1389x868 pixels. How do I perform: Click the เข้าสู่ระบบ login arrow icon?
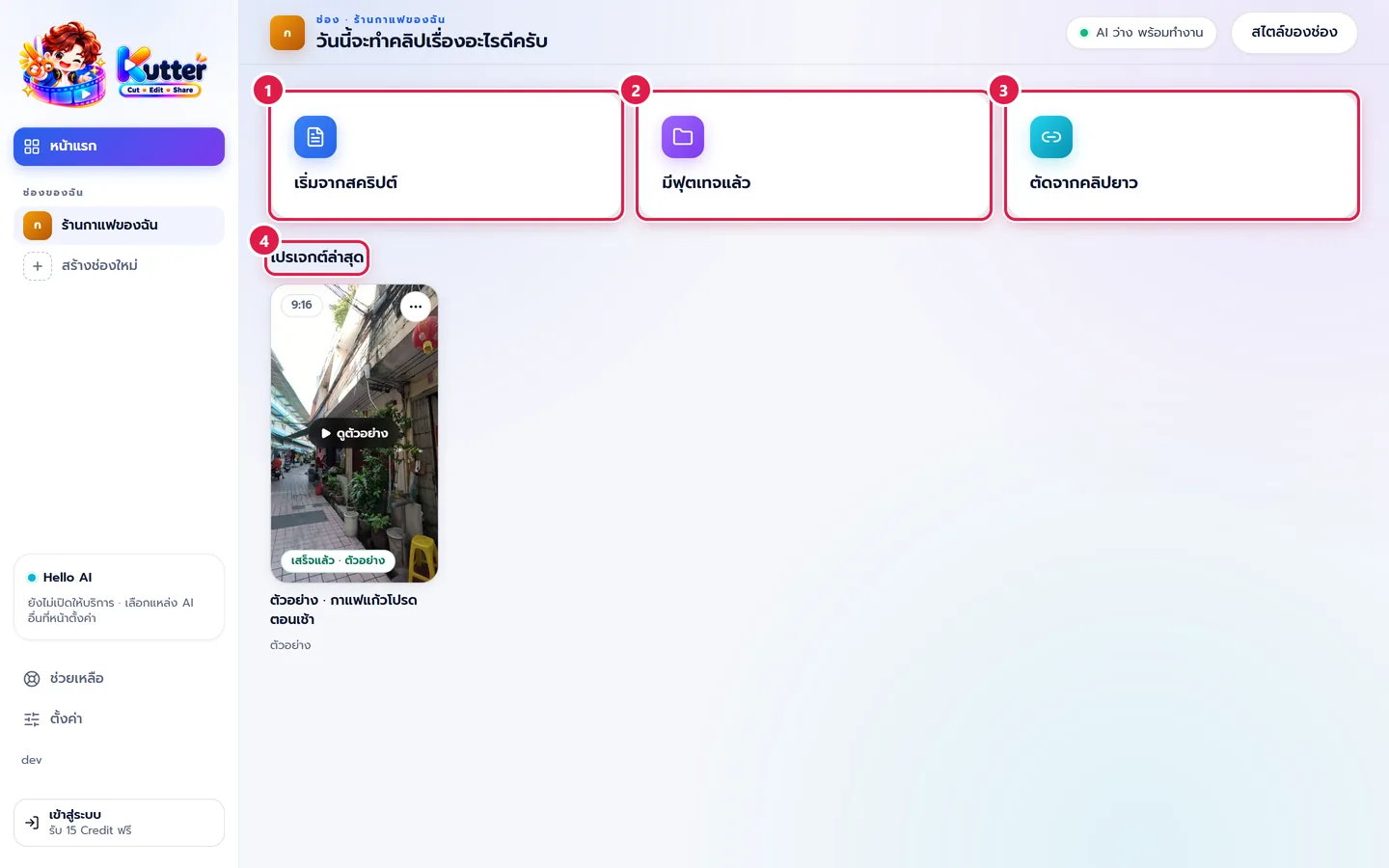click(32, 823)
